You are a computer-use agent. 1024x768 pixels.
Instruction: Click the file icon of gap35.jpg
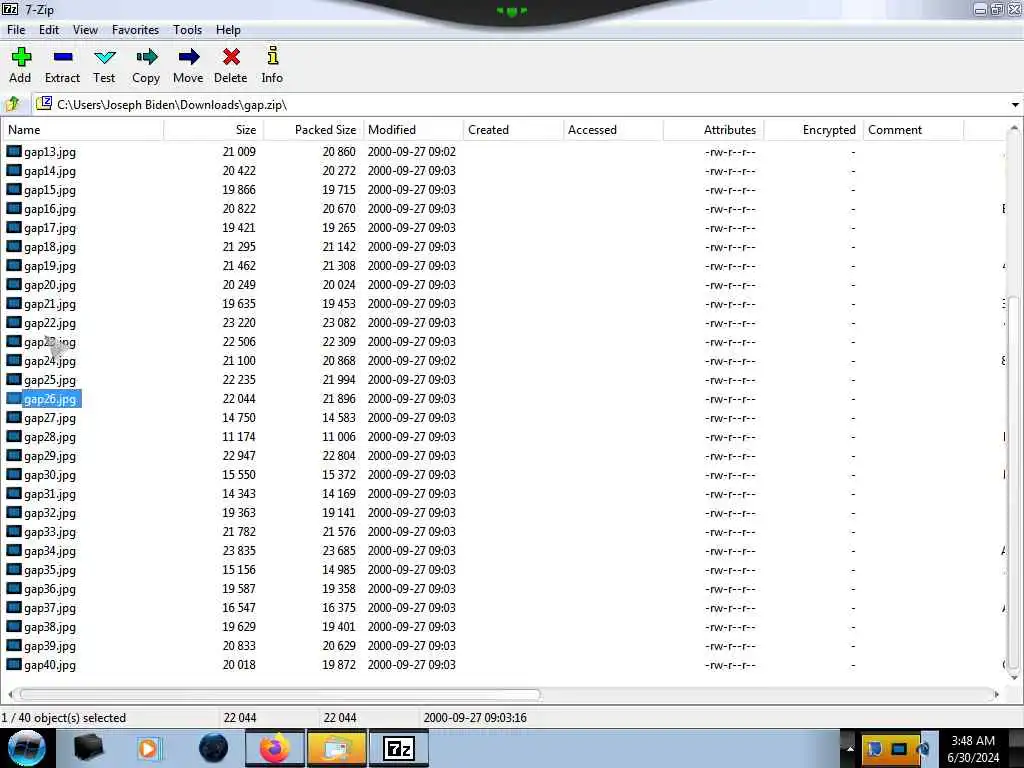click(x=14, y=569)
